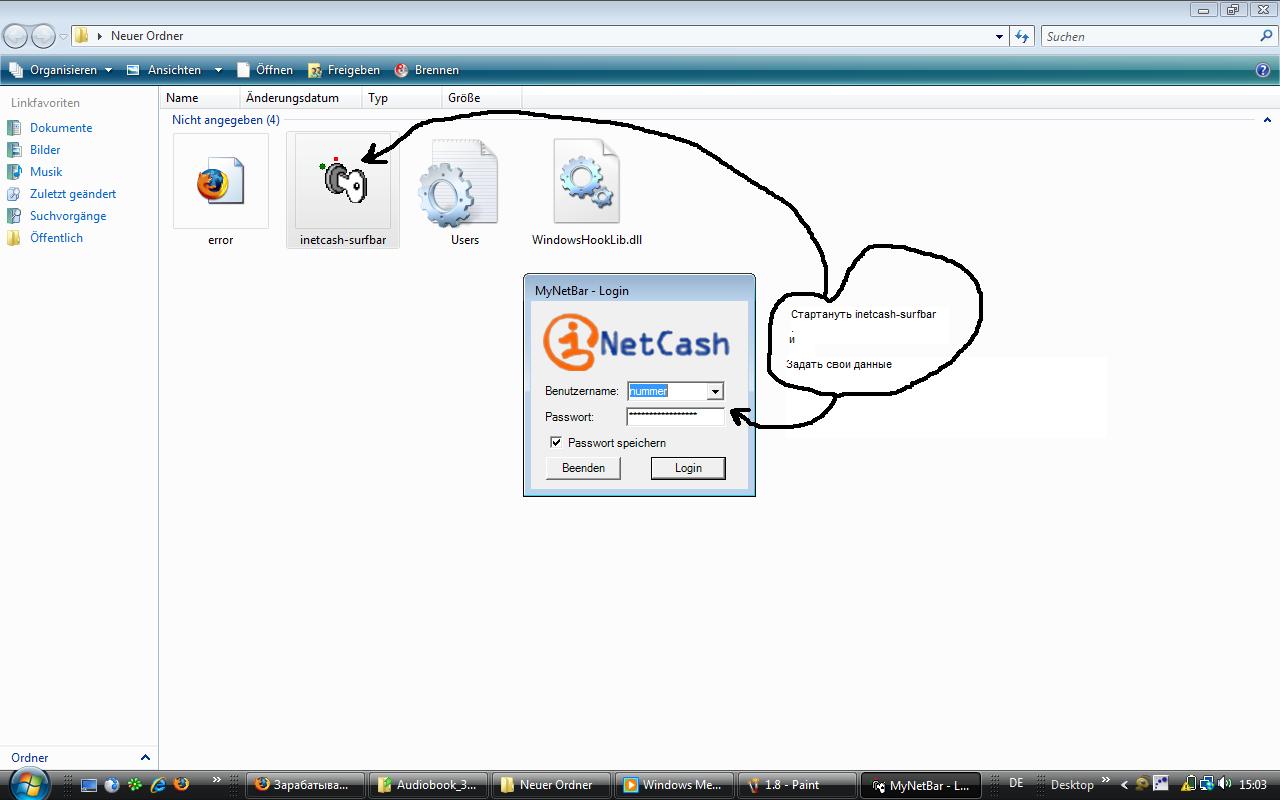The width and height of the screenshot is (1280, 800).
Task: Click the Nicht angegeben (4) group header
Action: (x=225, y=120)
